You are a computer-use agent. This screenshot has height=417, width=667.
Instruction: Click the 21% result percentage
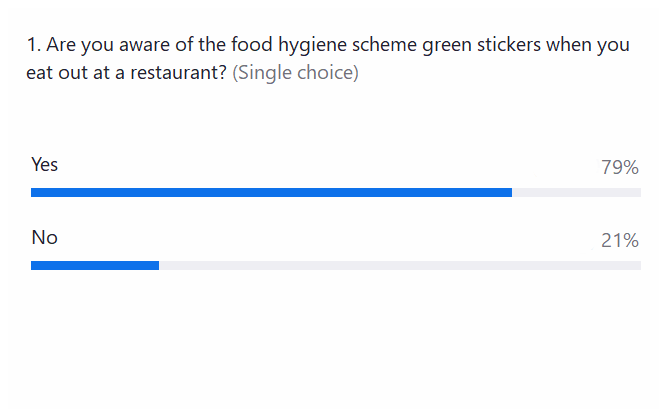tap(619, 241)
